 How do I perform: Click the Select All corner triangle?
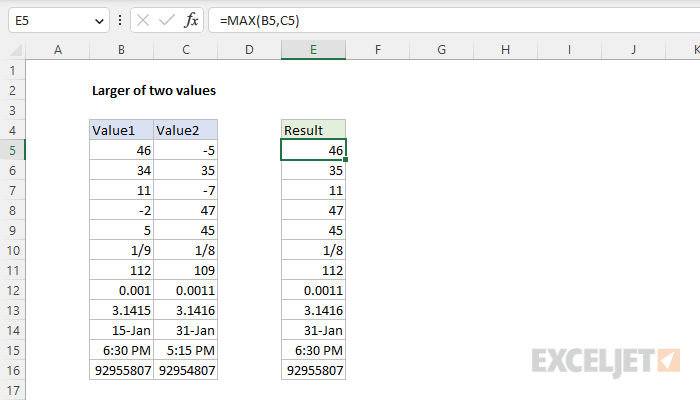pos(16,50)
